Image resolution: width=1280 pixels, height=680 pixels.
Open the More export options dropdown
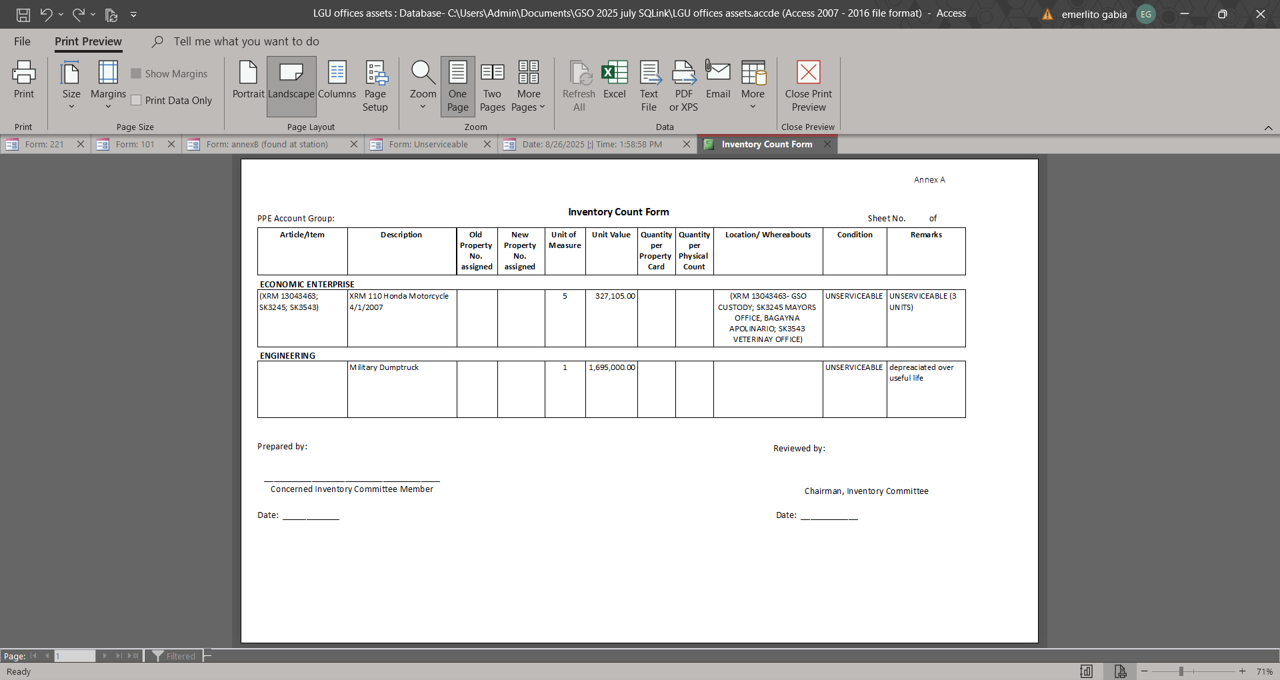click(753, 87)
